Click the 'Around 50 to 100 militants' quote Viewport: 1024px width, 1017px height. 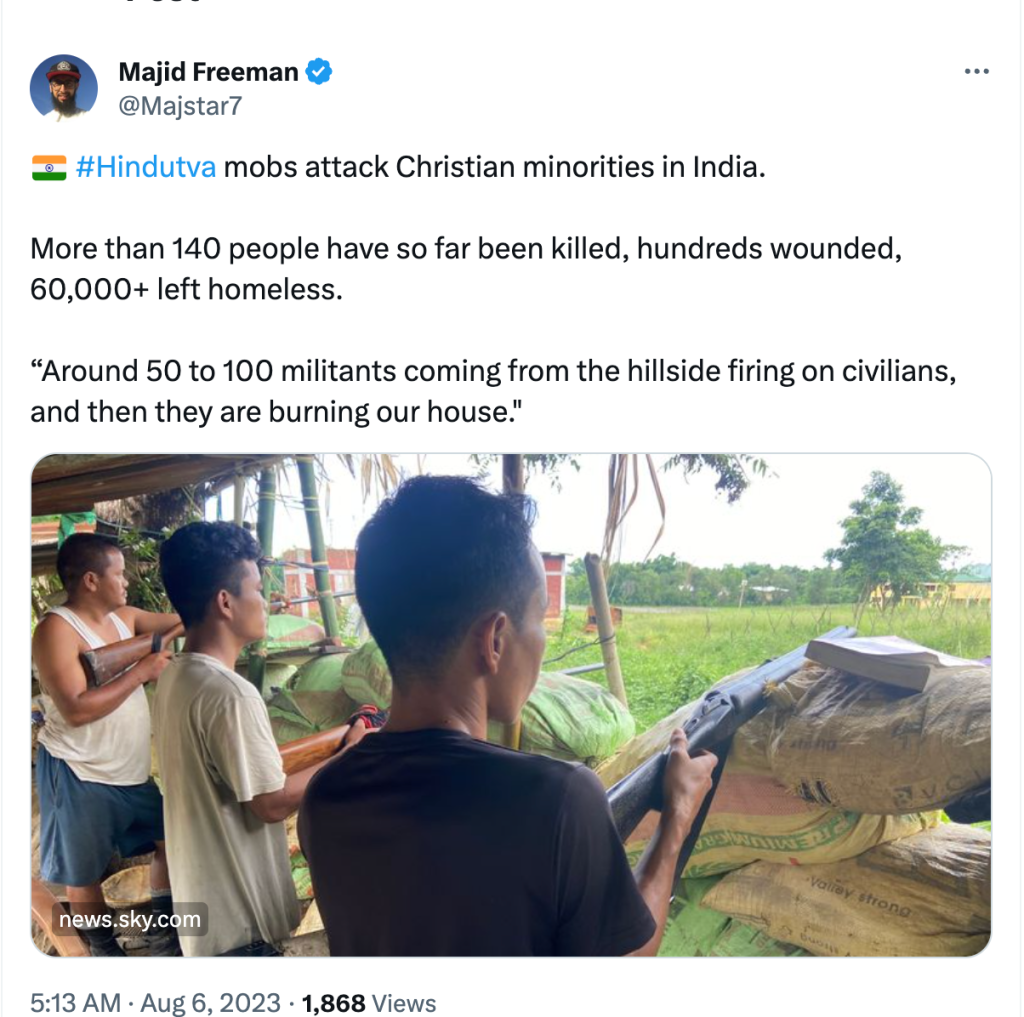494,390
